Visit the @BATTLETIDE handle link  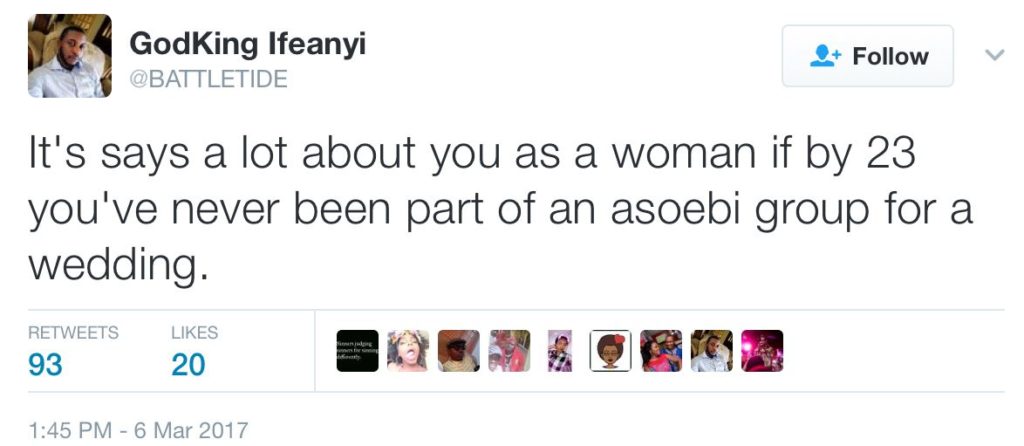click(x=209, y=80)
